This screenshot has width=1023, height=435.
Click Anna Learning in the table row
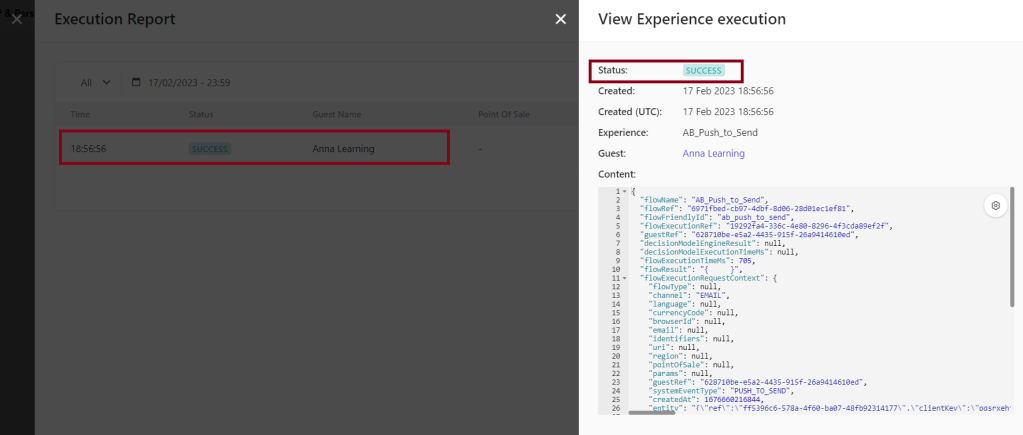point(343,149)
